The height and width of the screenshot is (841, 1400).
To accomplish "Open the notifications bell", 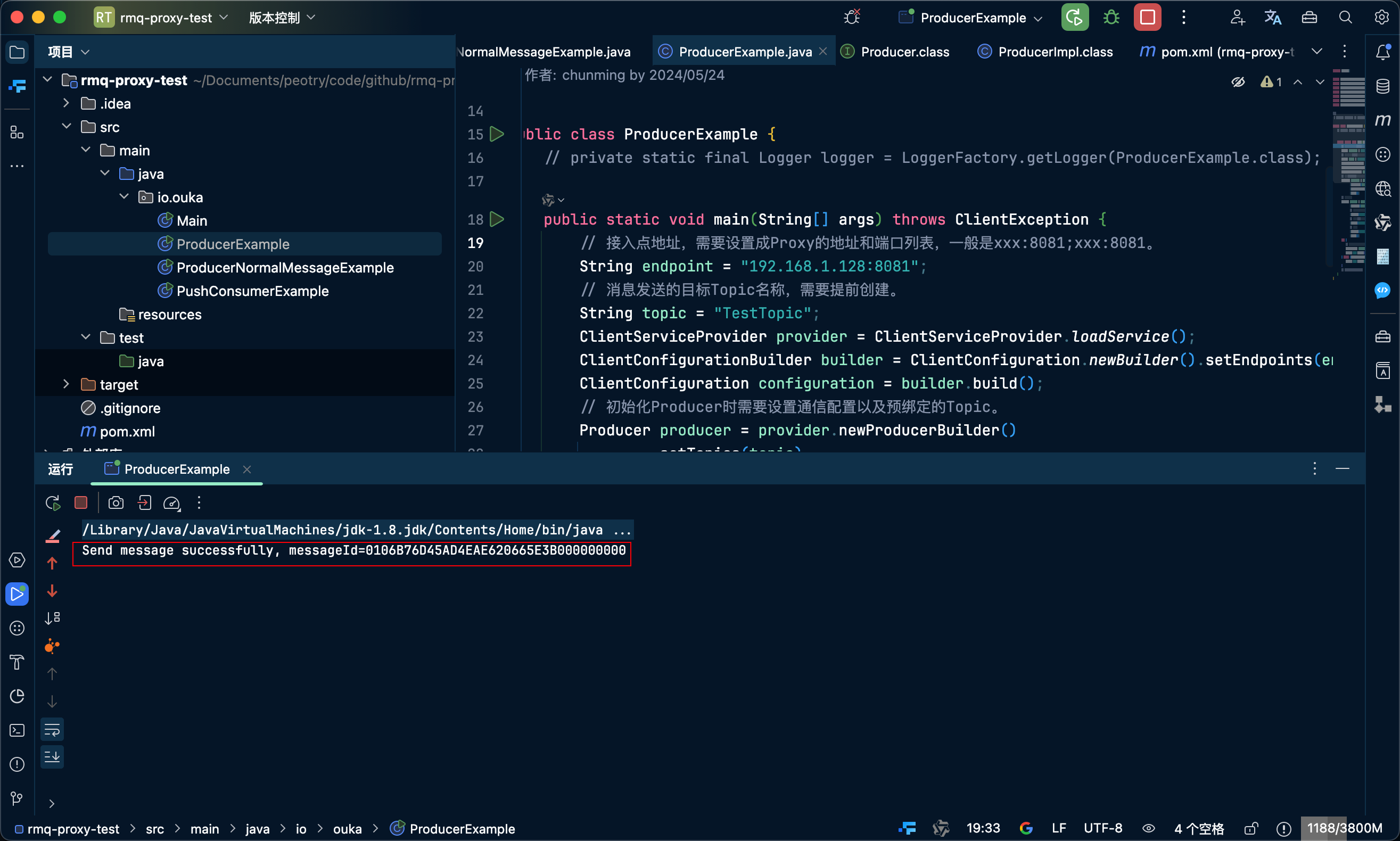I will 1382,52.
